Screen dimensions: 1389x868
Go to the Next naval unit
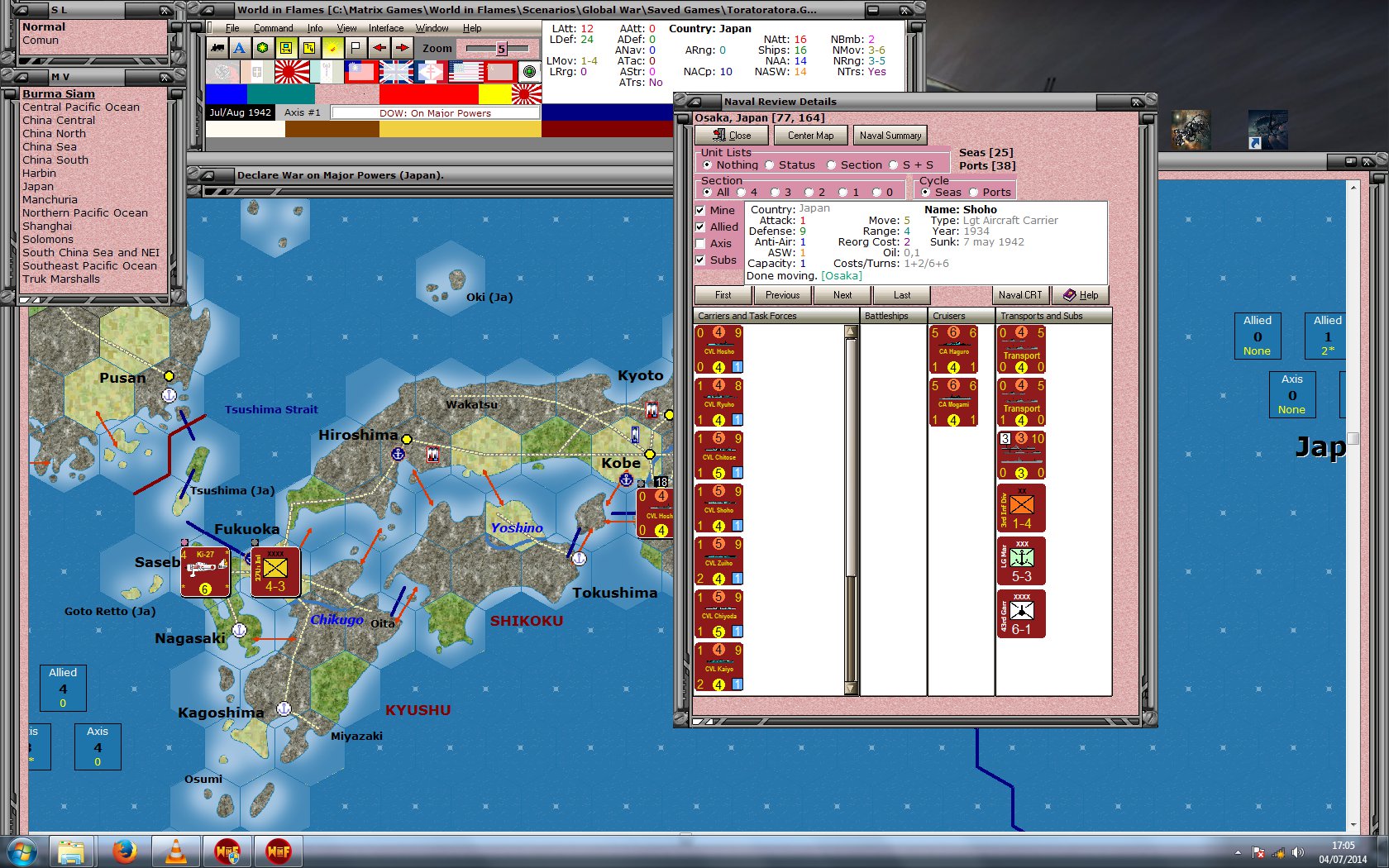[x=842, y=295]
